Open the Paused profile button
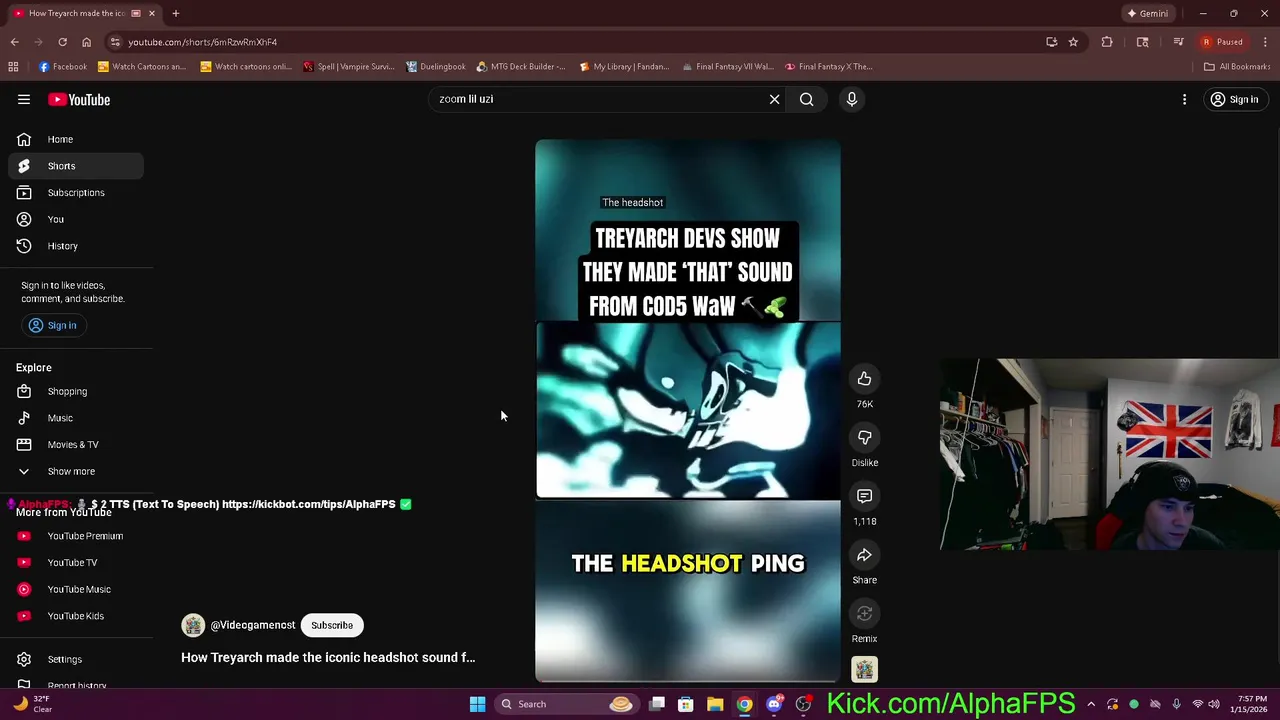The height and width of the screenshot is (720, 1280). [1222, 42]
